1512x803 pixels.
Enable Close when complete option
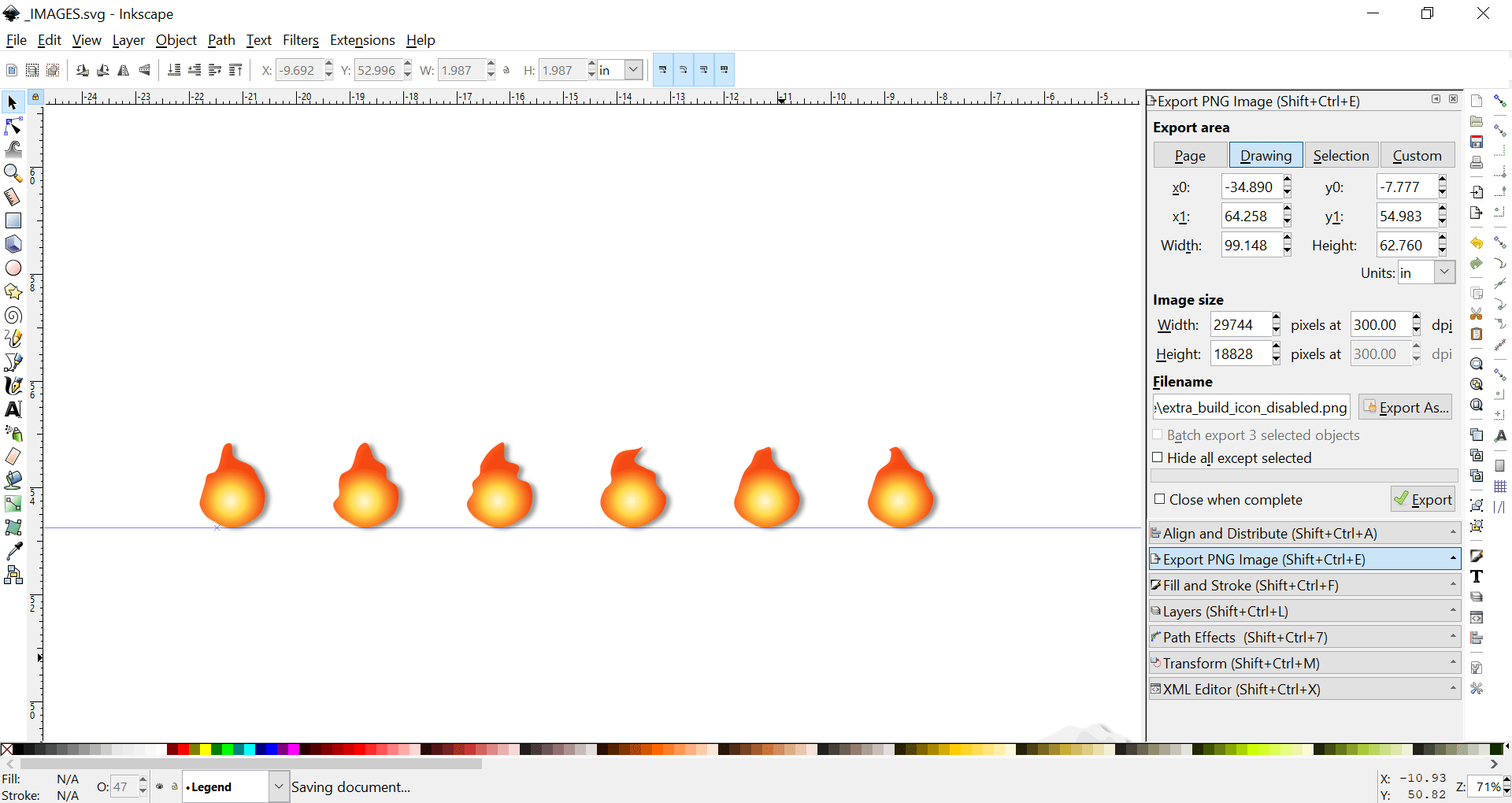tap(1160, 499)
